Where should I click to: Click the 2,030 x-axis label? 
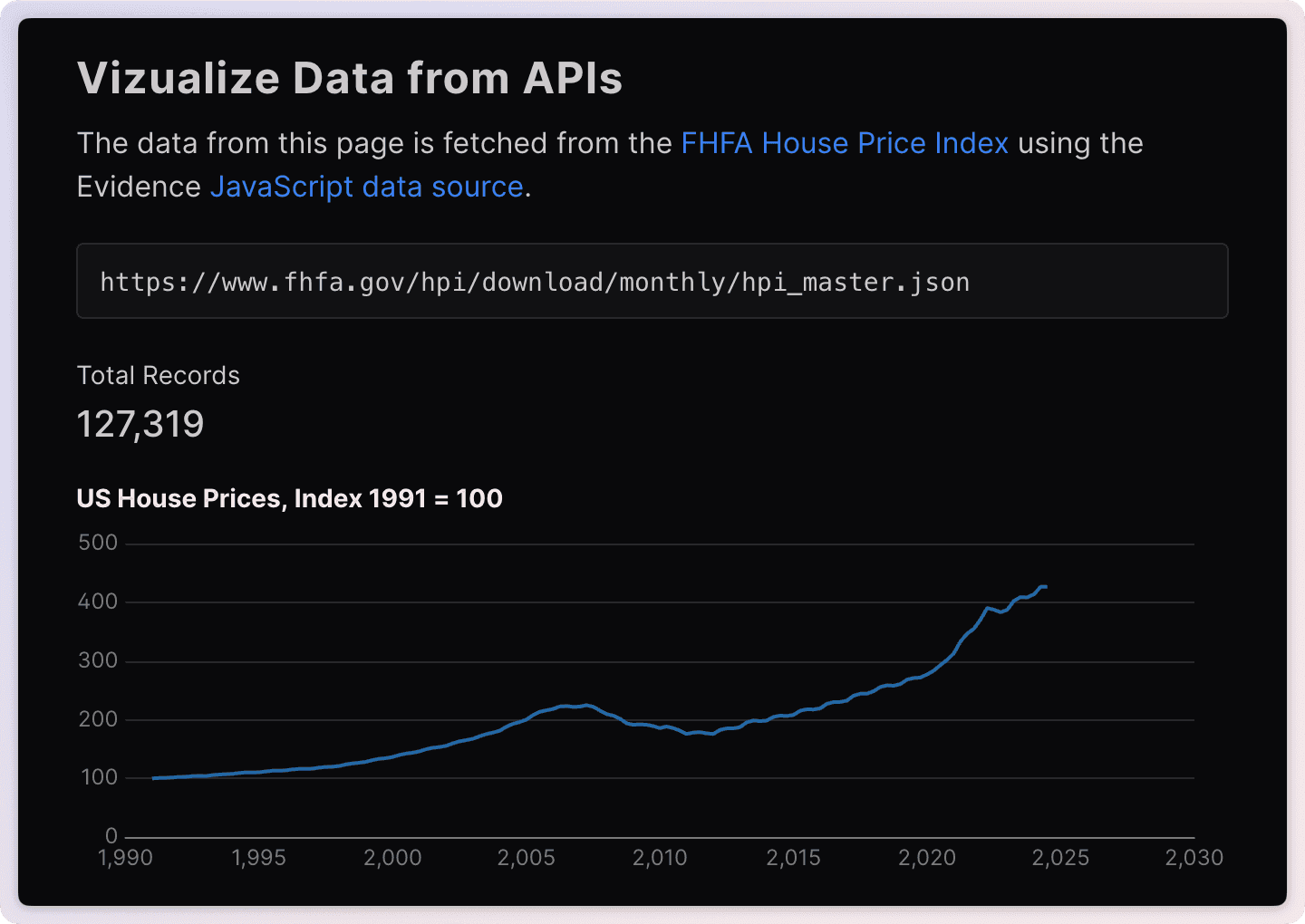(x=1194, y=858)
